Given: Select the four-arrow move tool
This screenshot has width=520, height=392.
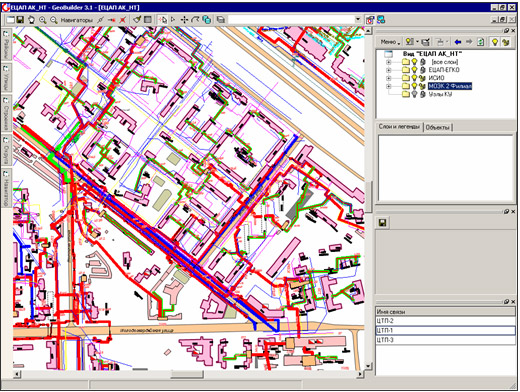Looking at the screenshot, I should 184,20.
